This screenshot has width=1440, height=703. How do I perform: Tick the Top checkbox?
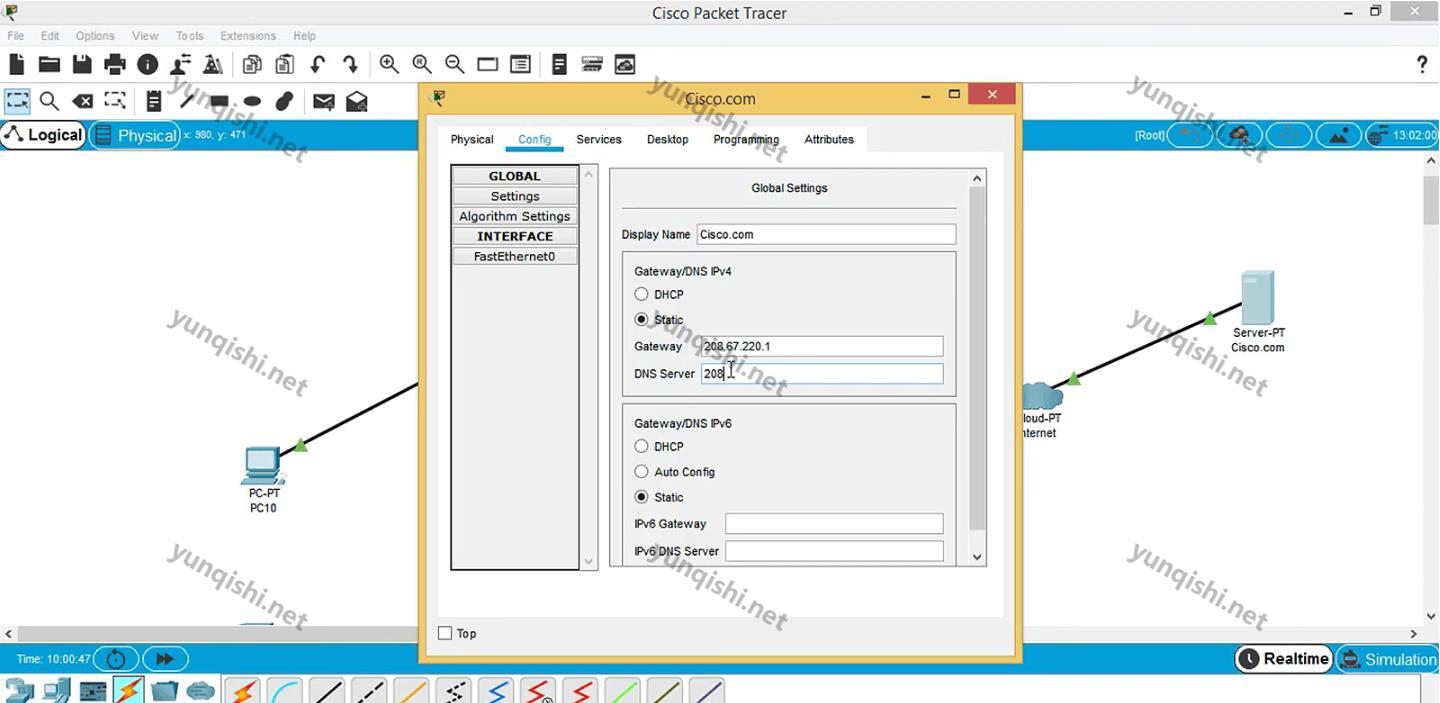click(x=445, y=633)
